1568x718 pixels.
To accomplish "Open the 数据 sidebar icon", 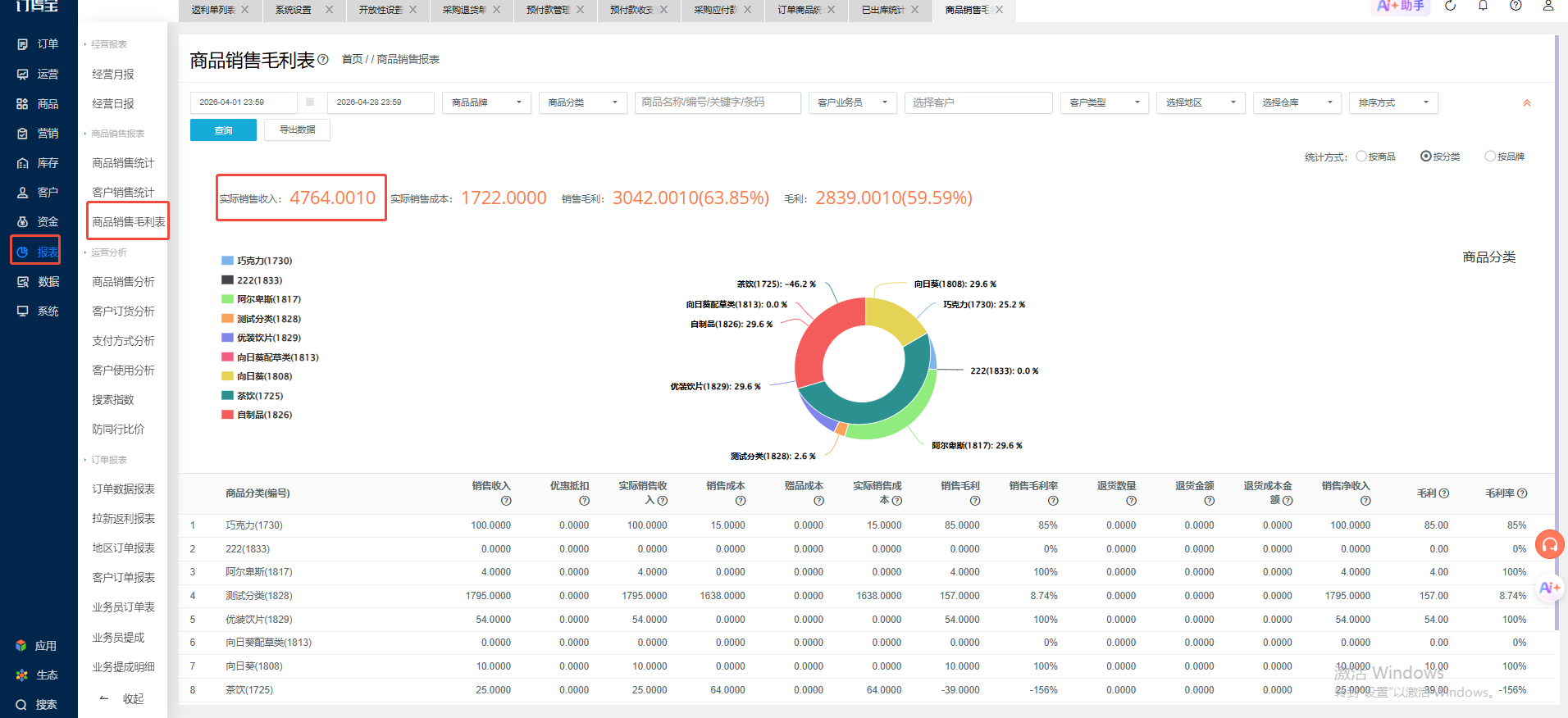I will click(x=23, y=282).
